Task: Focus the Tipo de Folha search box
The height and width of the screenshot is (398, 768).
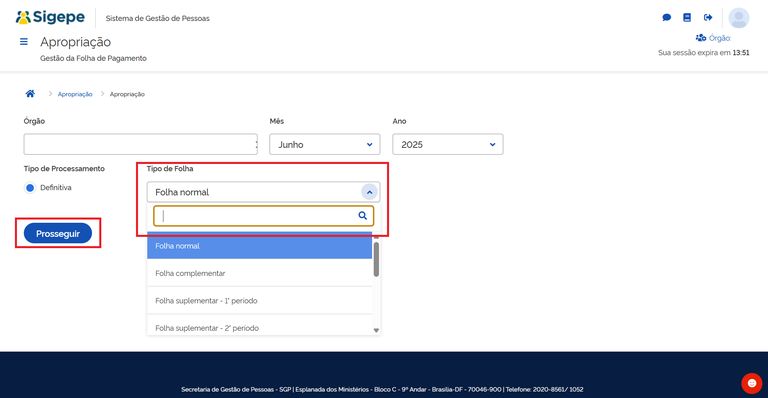Action: pos(264,216)
